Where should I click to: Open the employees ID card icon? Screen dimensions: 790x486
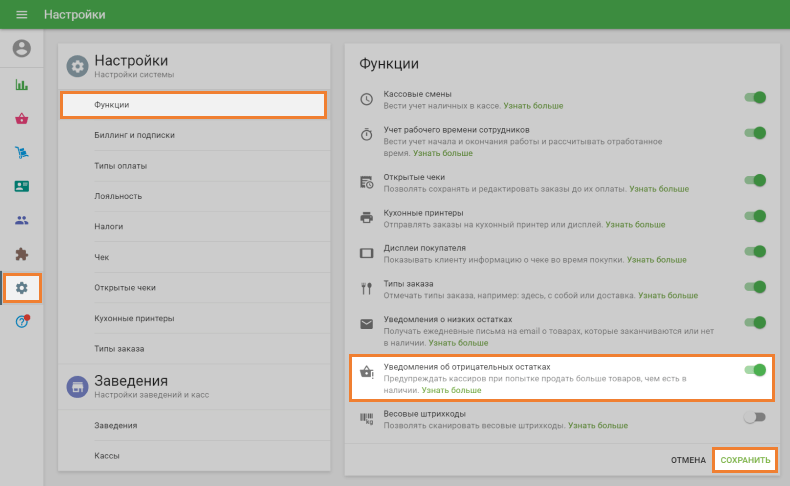tap(22, 187)
